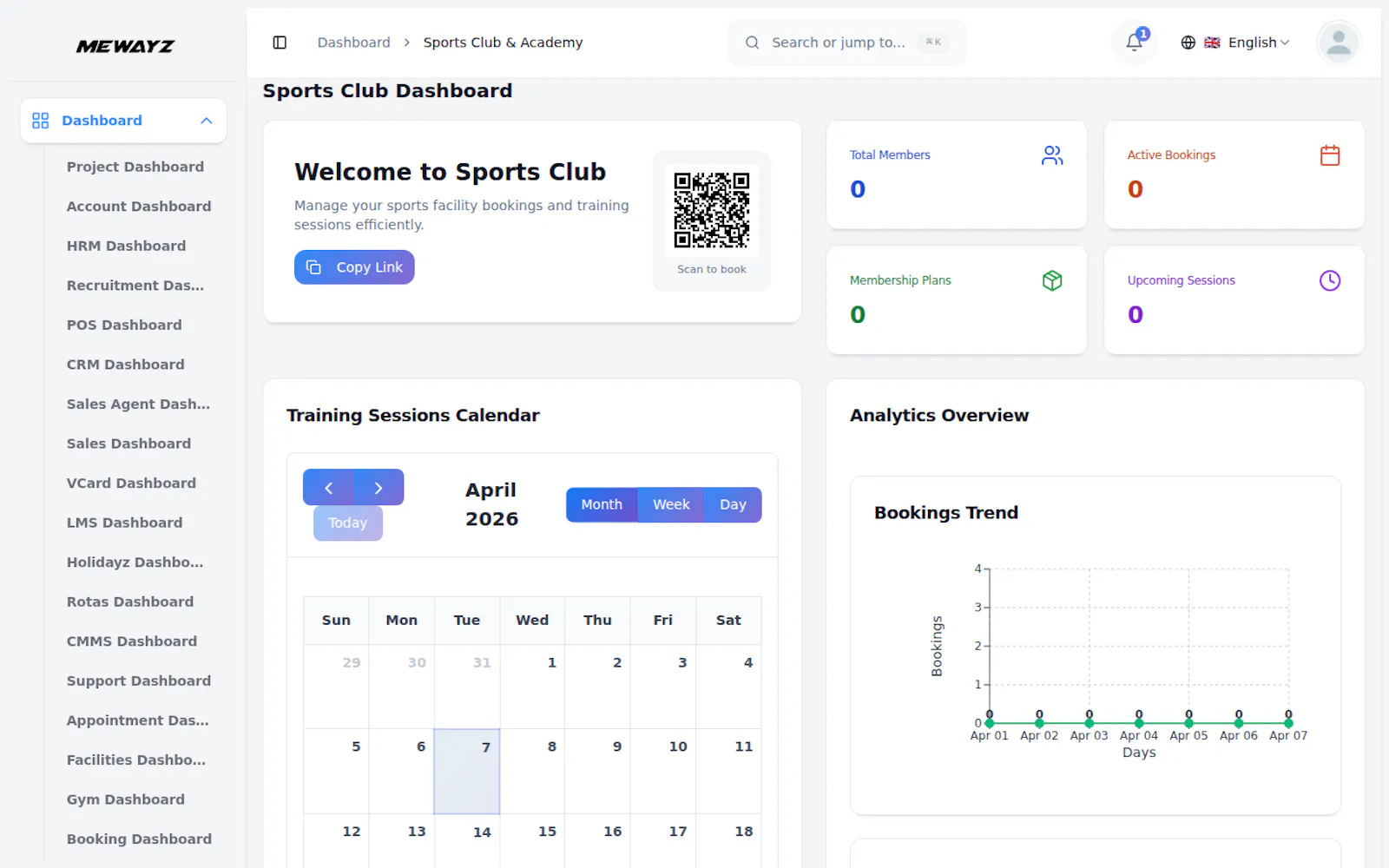Image resolution: width=1389 pixels, height=868 pixels.
Task: Click the Sports Club & Academy breadcrumb
Action: point(503,43)
